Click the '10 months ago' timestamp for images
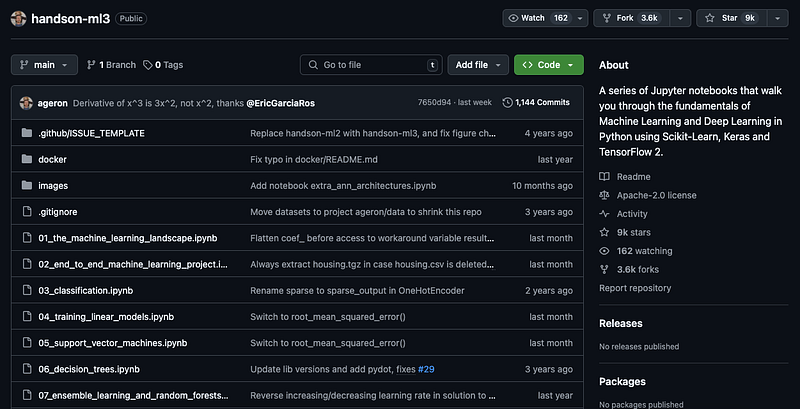The width and height of the screenshot is (800, 409). point(542,186)
